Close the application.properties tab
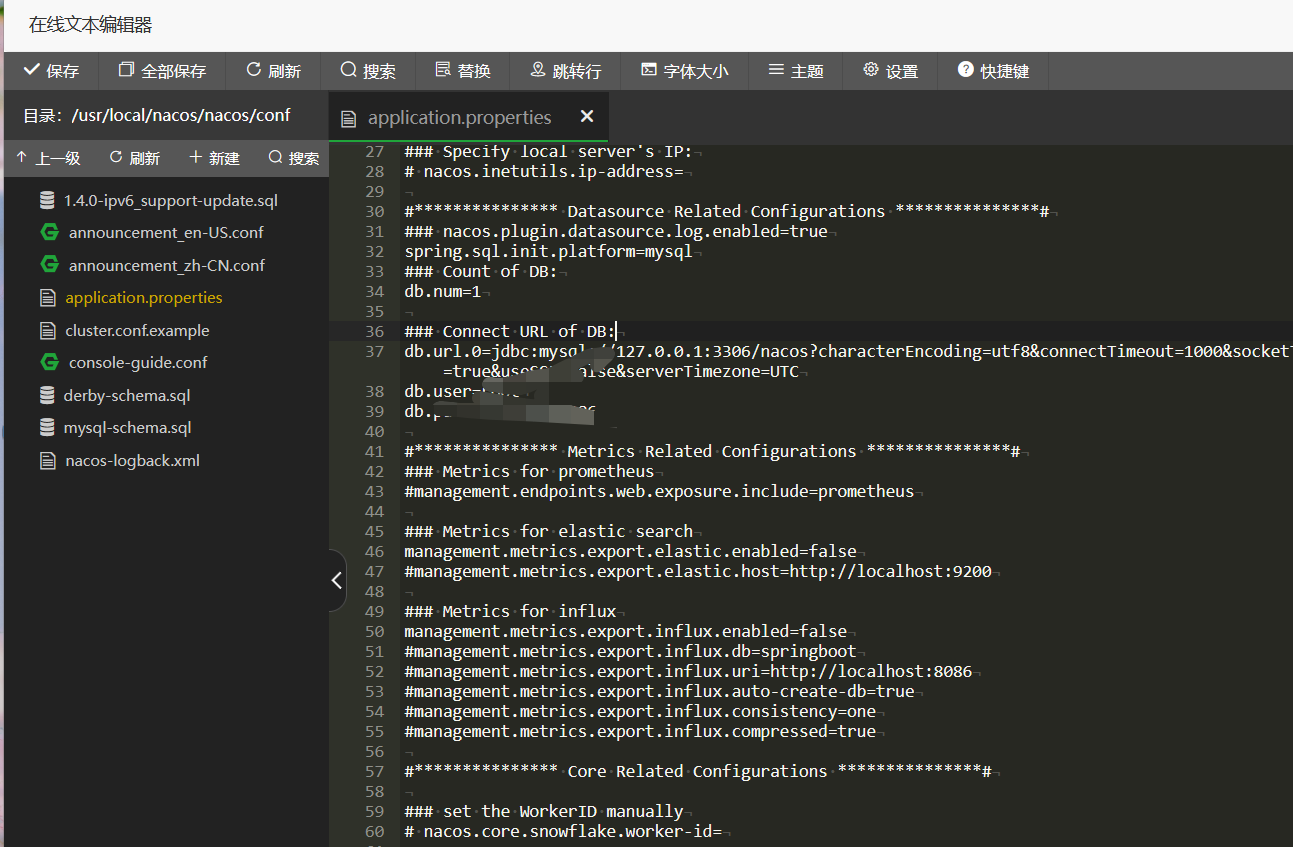This screenshot has height=847, width=1293. tap(587, 117)
